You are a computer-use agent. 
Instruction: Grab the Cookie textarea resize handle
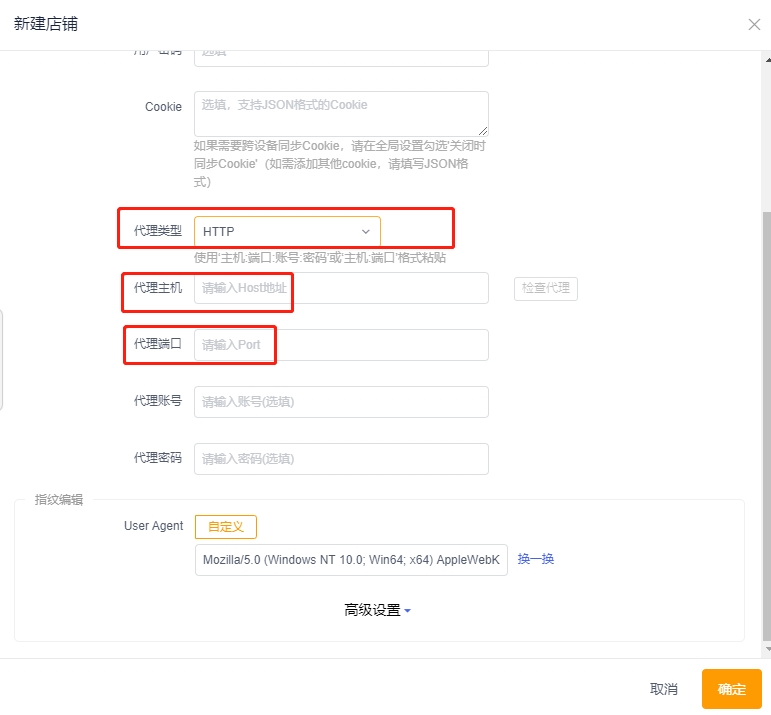484,131
